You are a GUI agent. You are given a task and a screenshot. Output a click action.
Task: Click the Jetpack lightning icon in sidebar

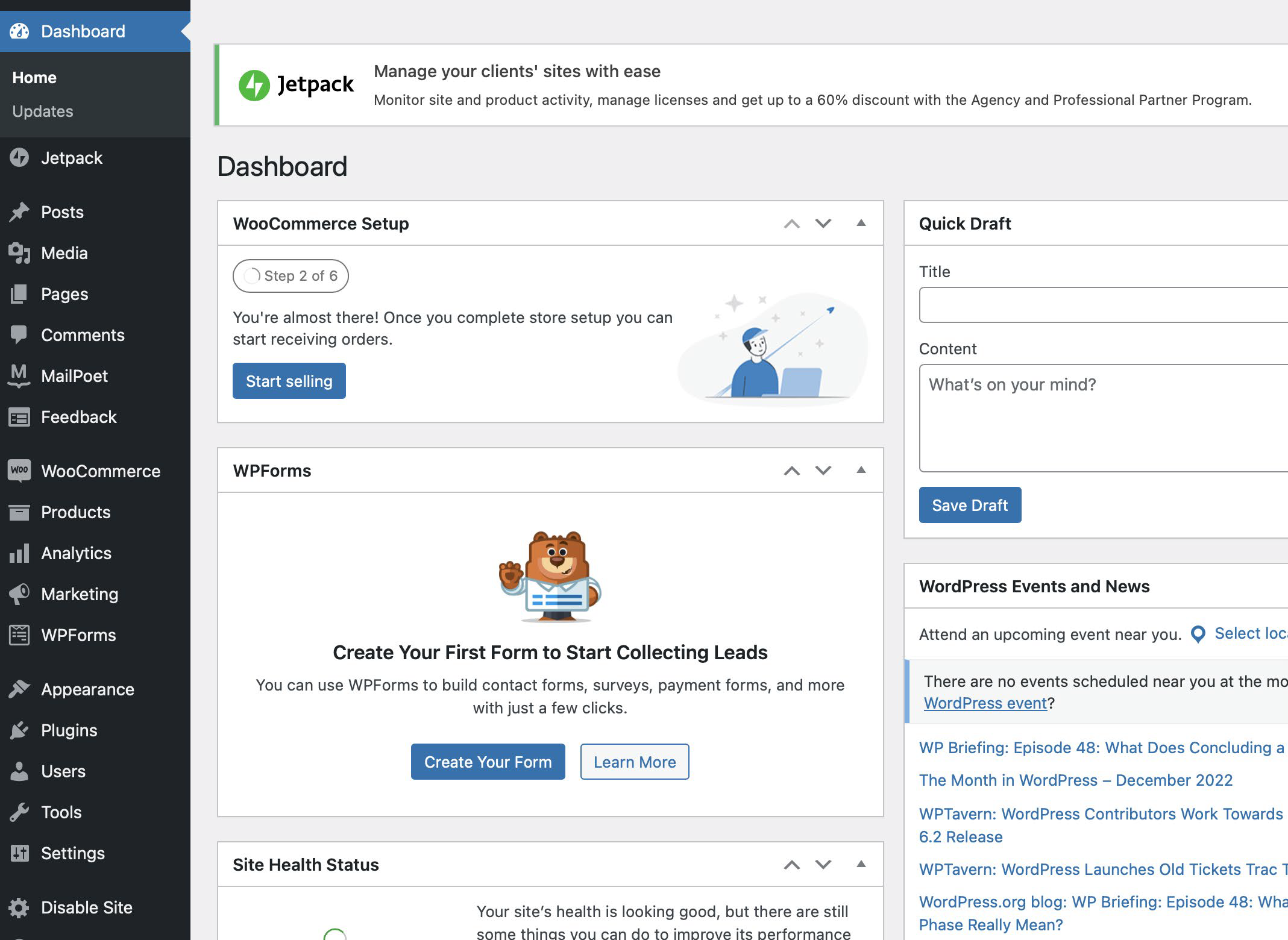click(19, 158)
